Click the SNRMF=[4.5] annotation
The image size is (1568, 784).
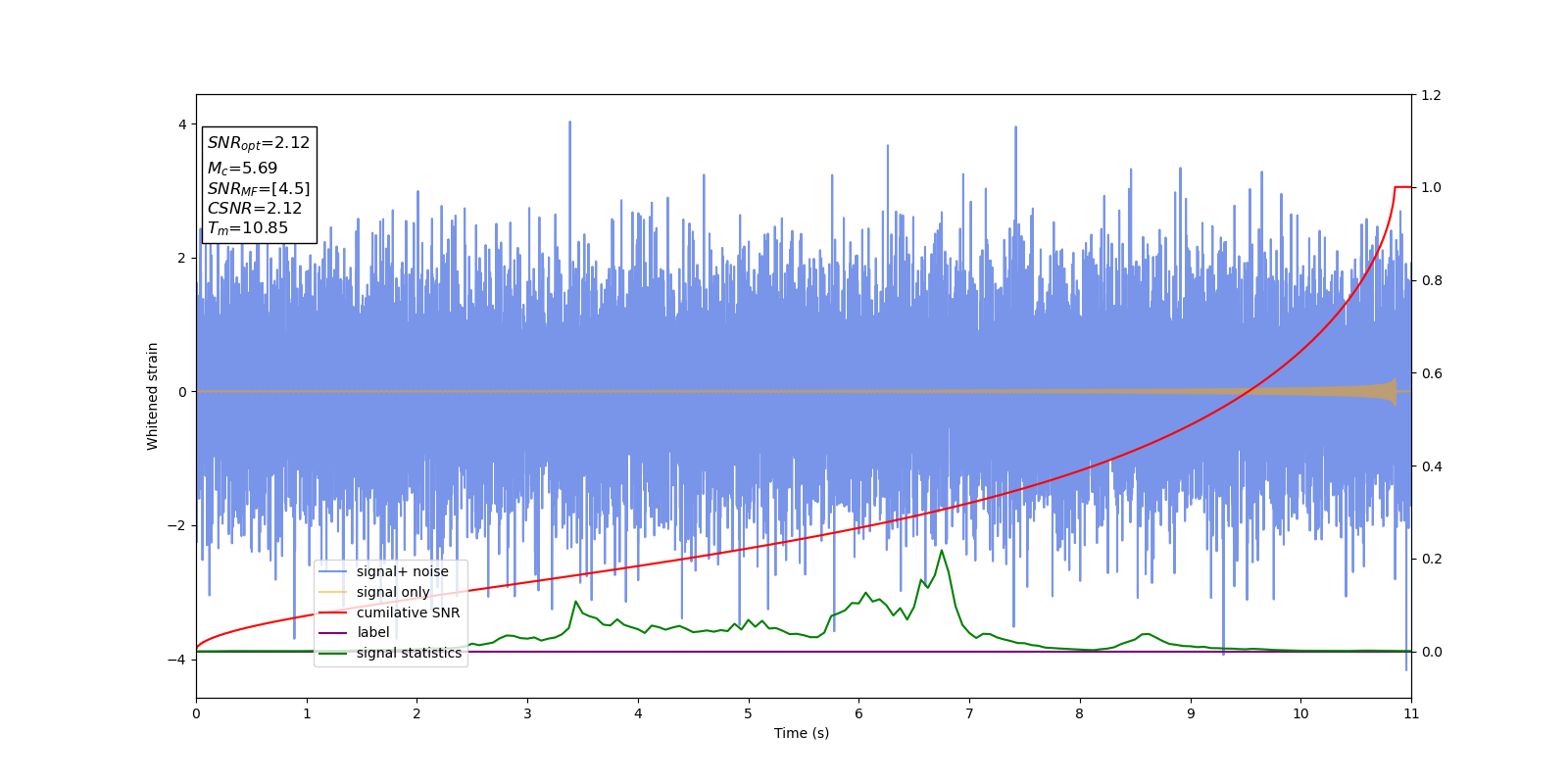tap(259, 189)
